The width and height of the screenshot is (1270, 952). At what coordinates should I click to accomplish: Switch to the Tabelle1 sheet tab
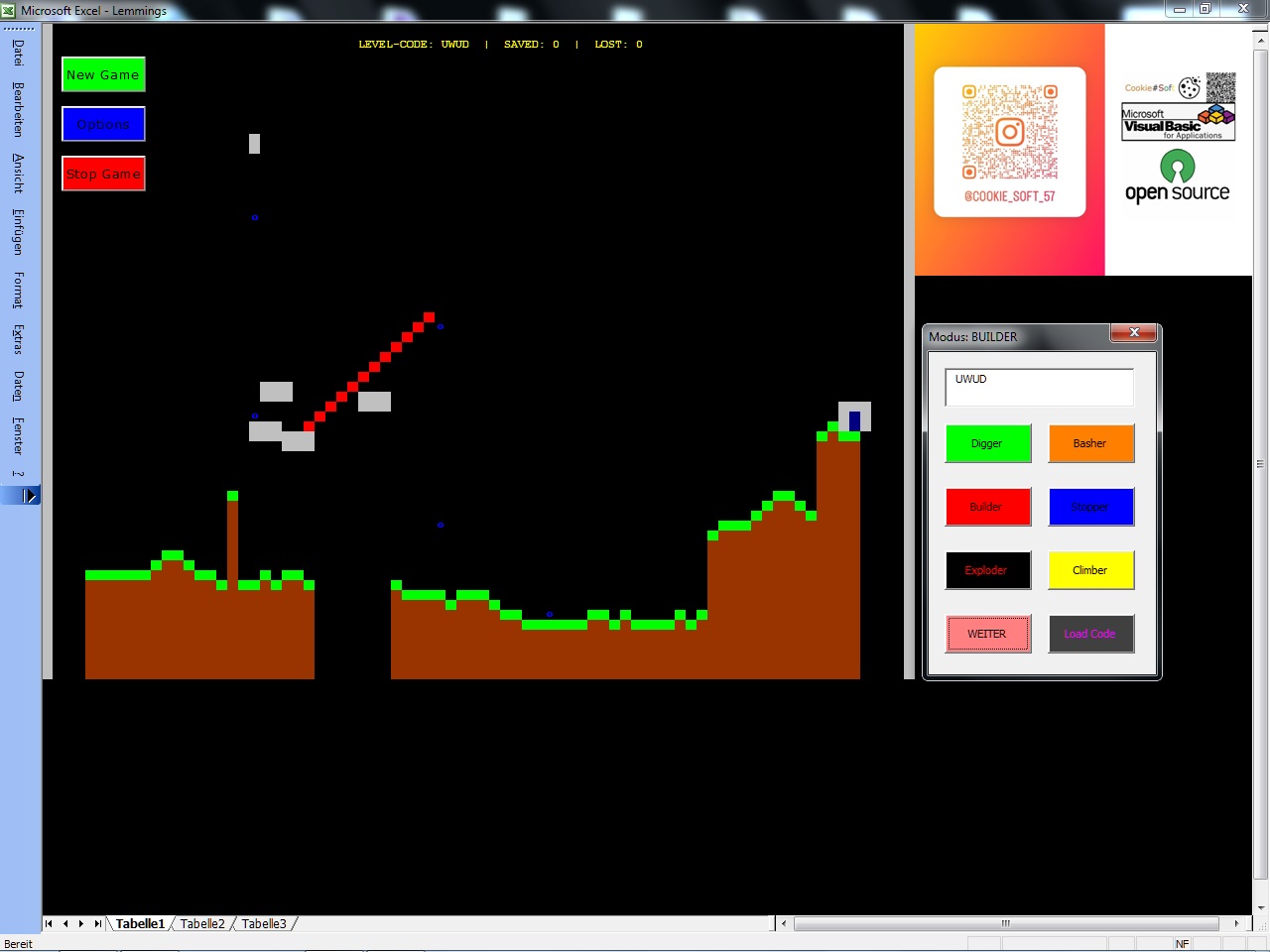pyautogui.click(x=140, y=923)
